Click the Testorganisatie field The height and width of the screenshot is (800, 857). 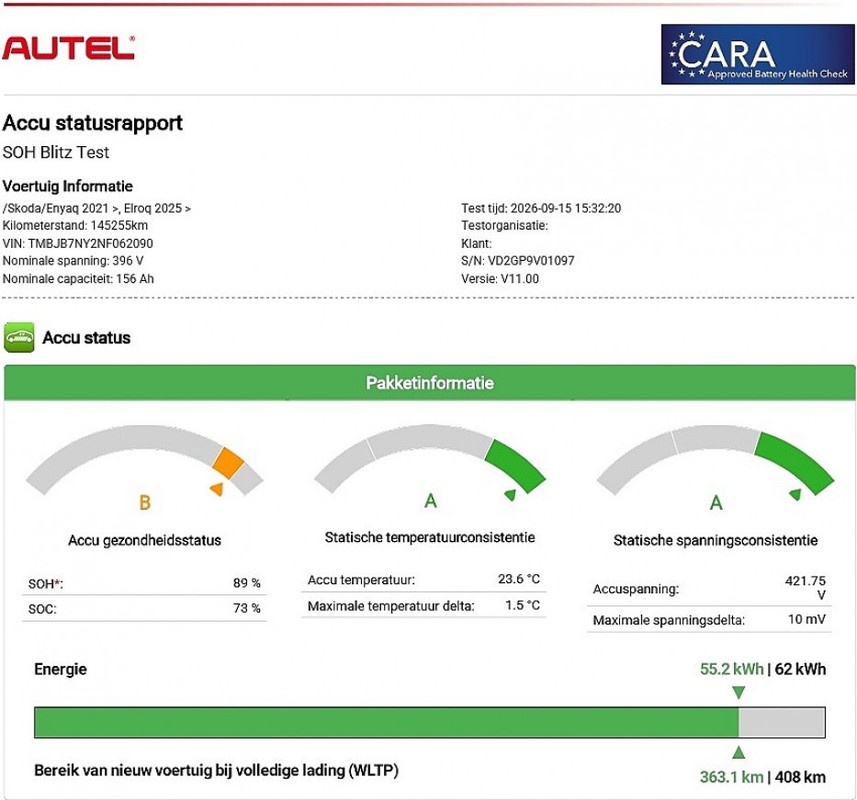(x=504, y=226)
